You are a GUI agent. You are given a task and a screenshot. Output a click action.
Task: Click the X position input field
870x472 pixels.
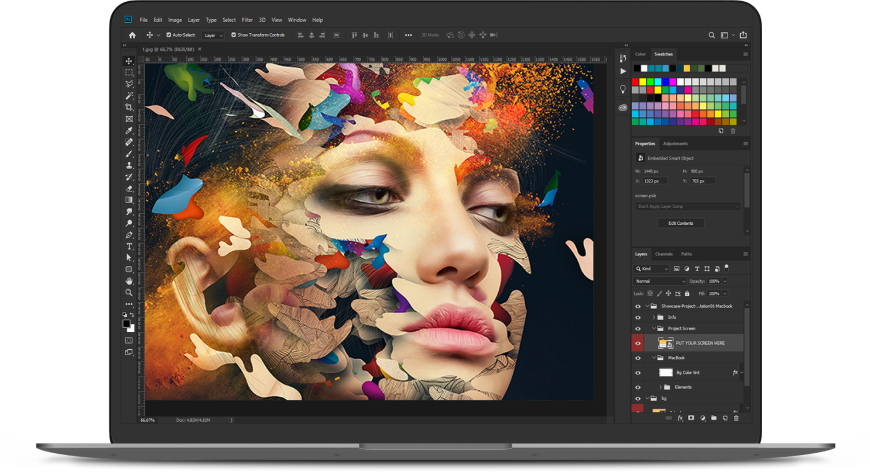pos(655,181)
